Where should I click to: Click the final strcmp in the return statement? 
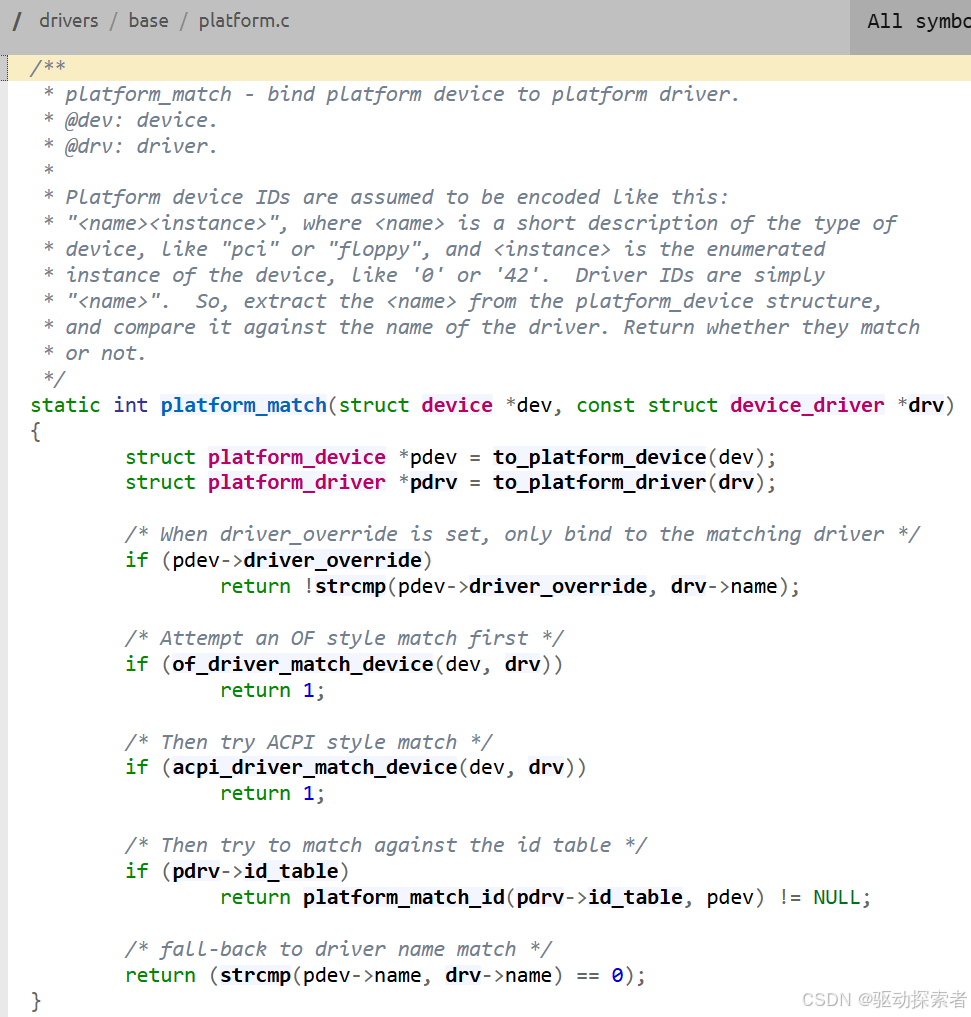254,975
